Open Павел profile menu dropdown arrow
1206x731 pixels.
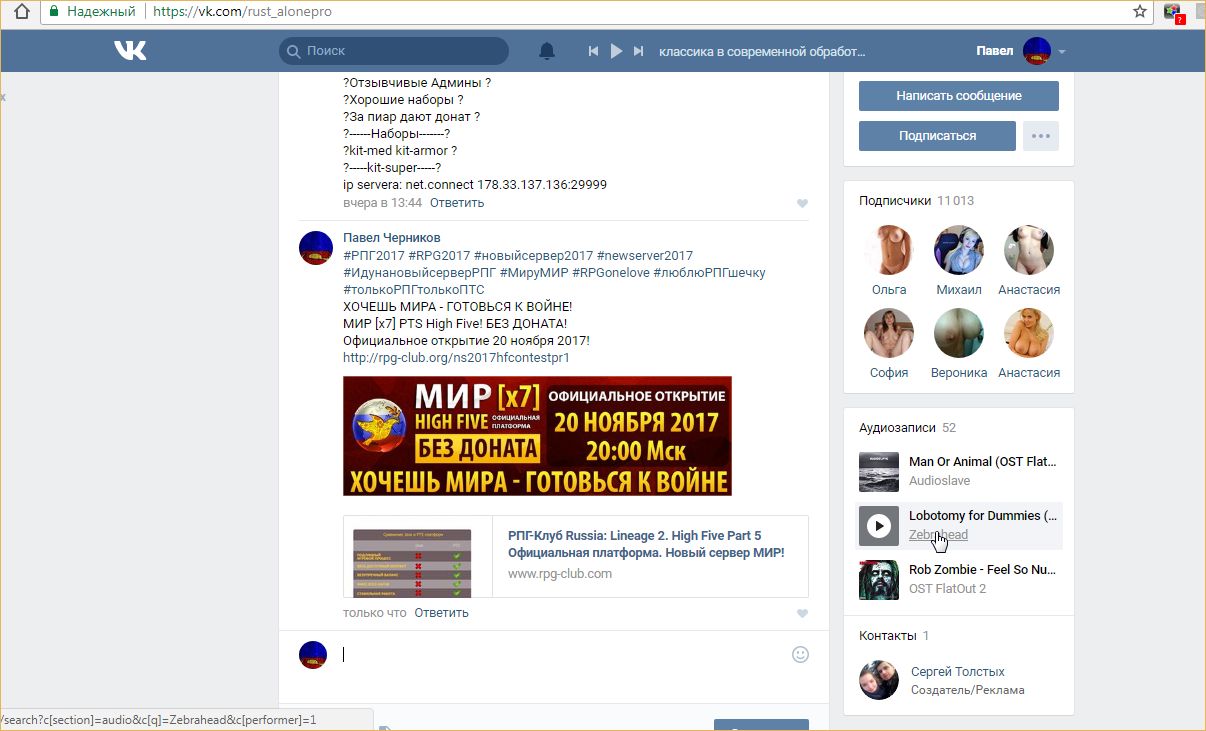coord(1062,52)
